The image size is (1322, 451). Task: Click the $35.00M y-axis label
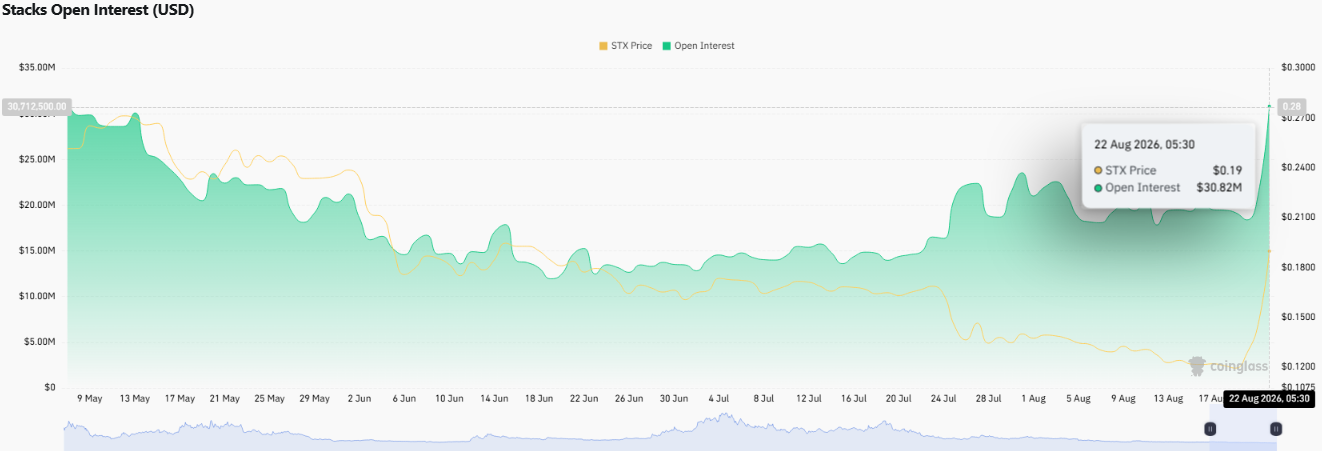37,67
